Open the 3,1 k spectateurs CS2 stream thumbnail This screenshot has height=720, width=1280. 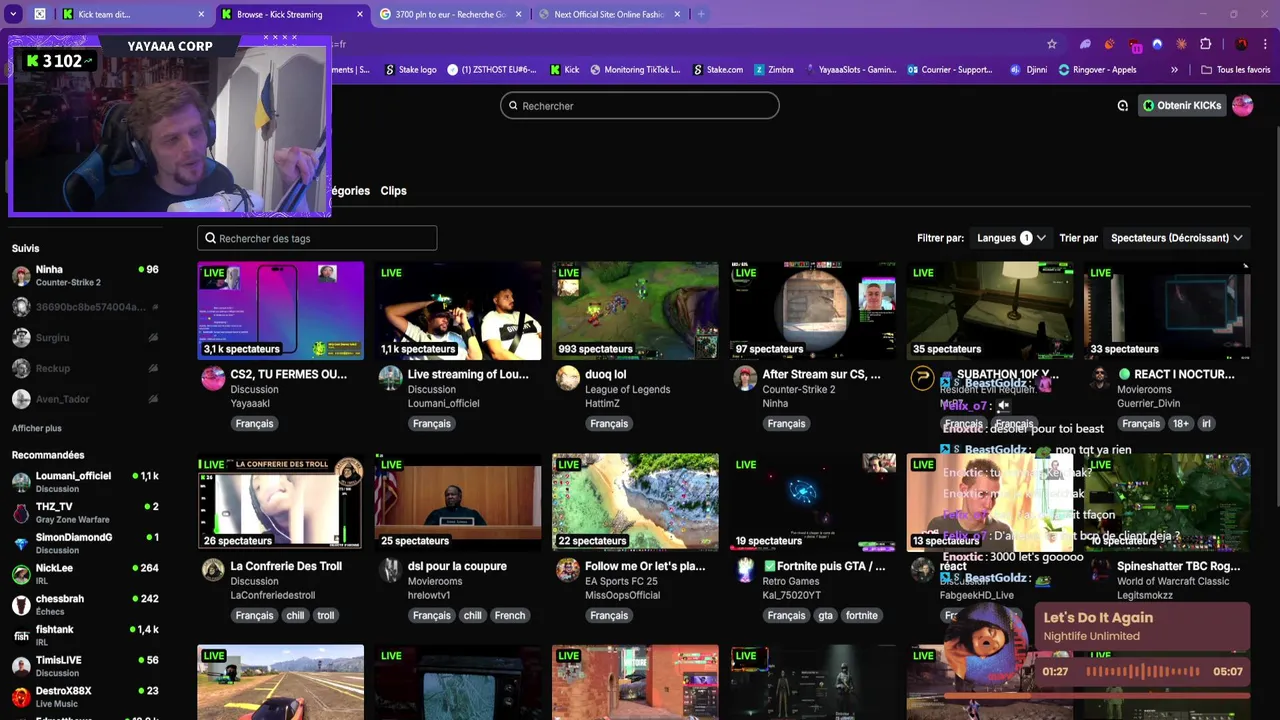coord(281,311)
